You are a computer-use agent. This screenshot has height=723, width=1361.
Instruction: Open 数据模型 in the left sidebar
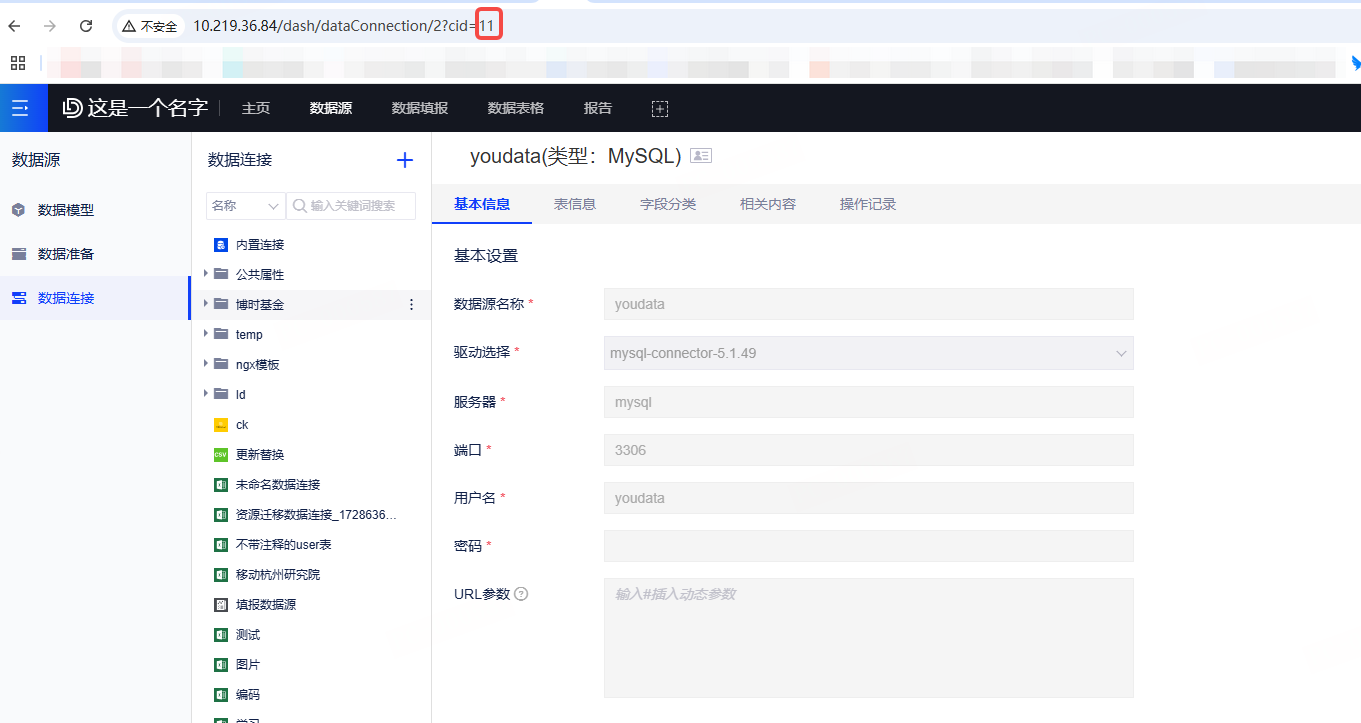[x=66, y=210]
